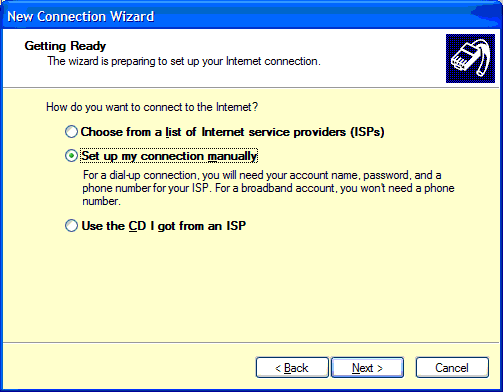
Task: Click the How do you want to connect question
Action: tap(152, 107)
